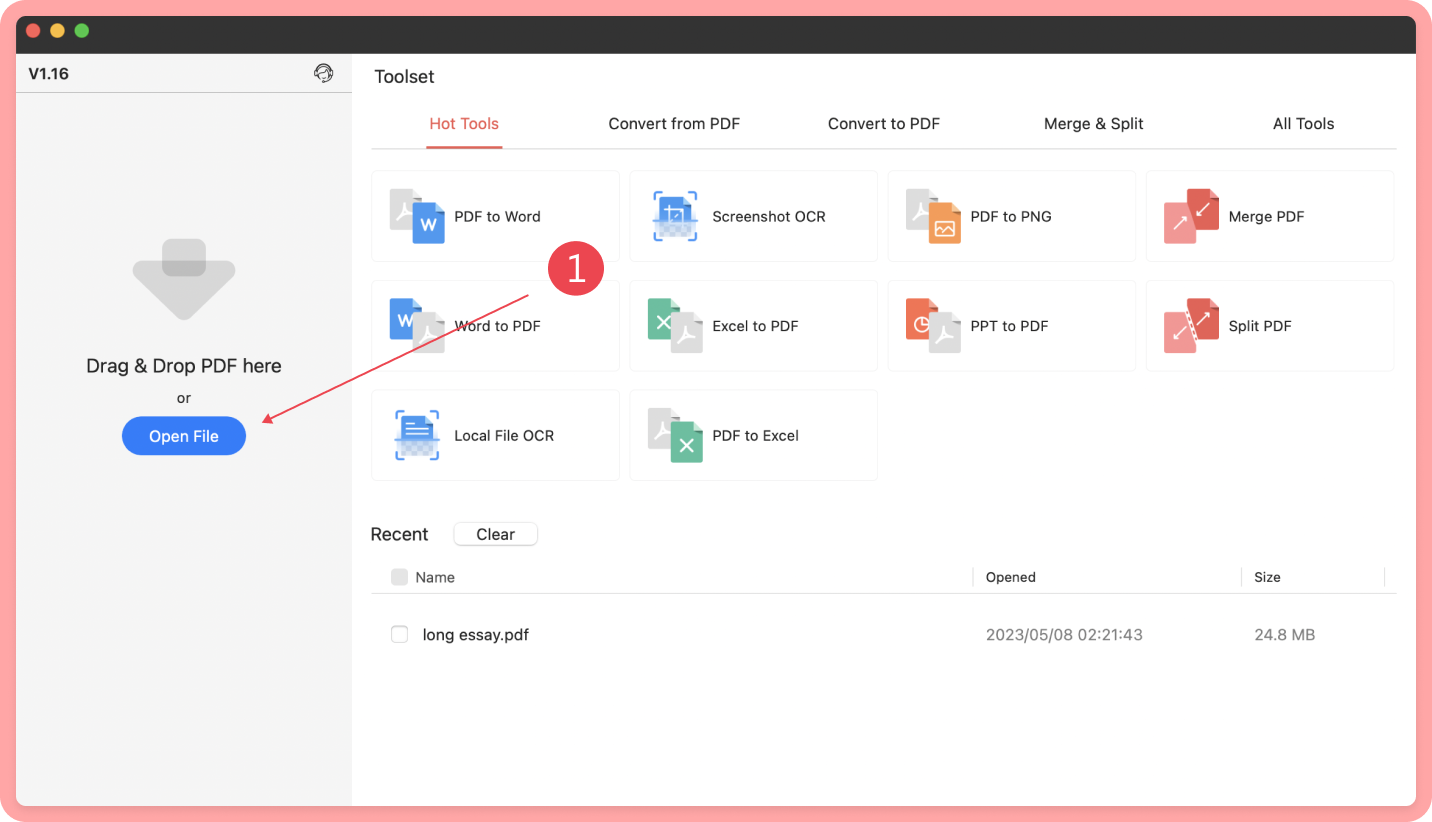The image size is (1432, 822).
Task: Open the All Tools tab
Action: (x=1303, y=124)
